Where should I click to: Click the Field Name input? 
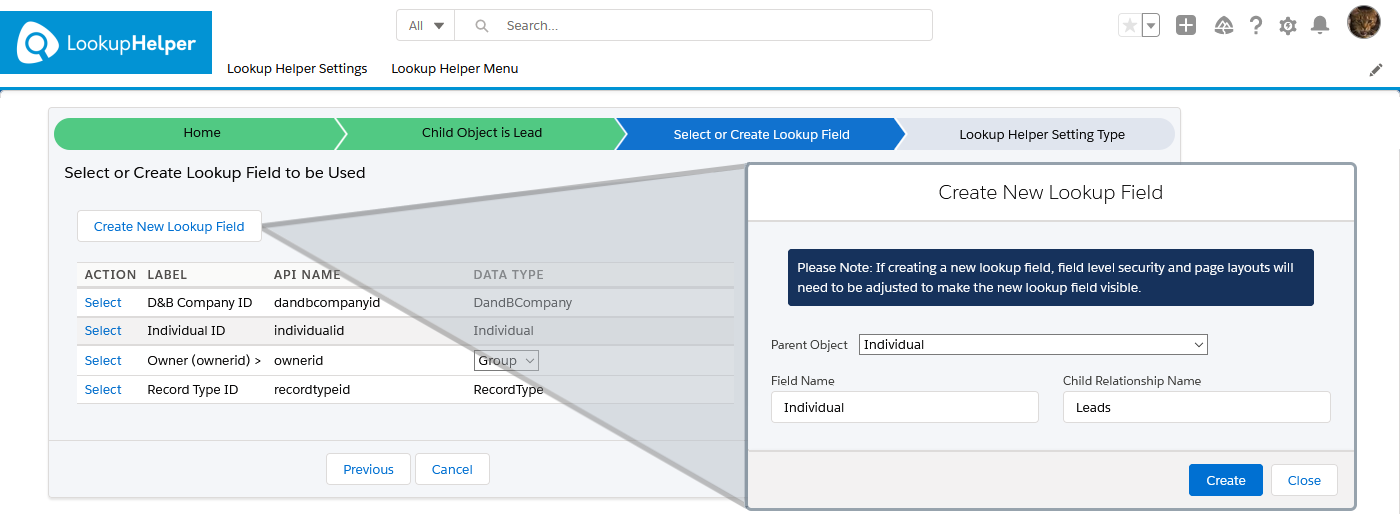[905, 407]
